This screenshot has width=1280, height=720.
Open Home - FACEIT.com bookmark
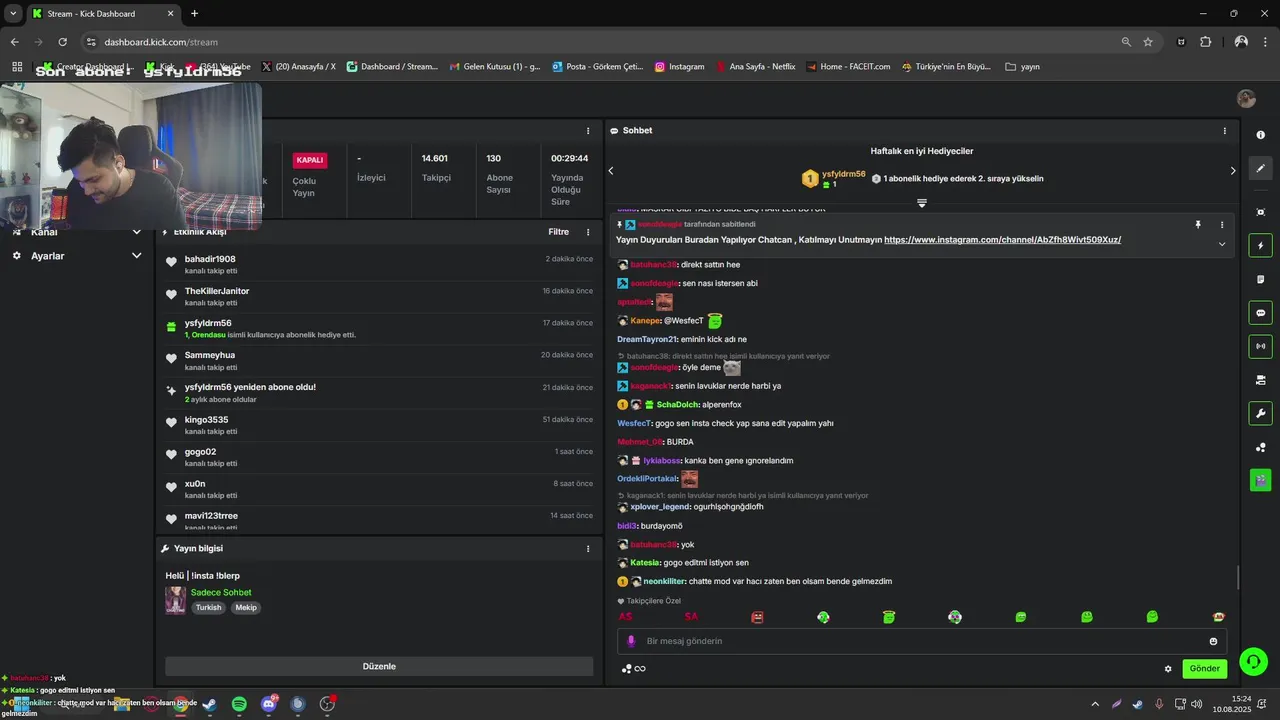(x=847, y=67)
